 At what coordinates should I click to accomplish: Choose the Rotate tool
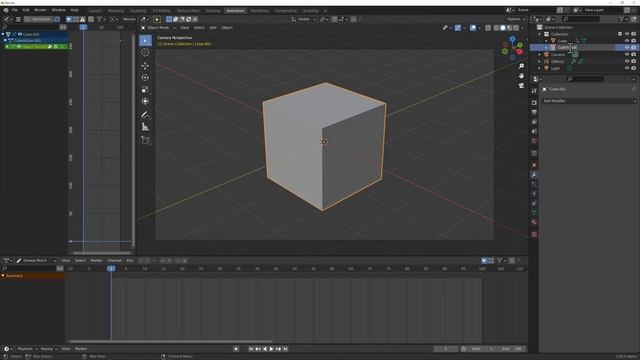pyautogui.click(x=145, y=78)
